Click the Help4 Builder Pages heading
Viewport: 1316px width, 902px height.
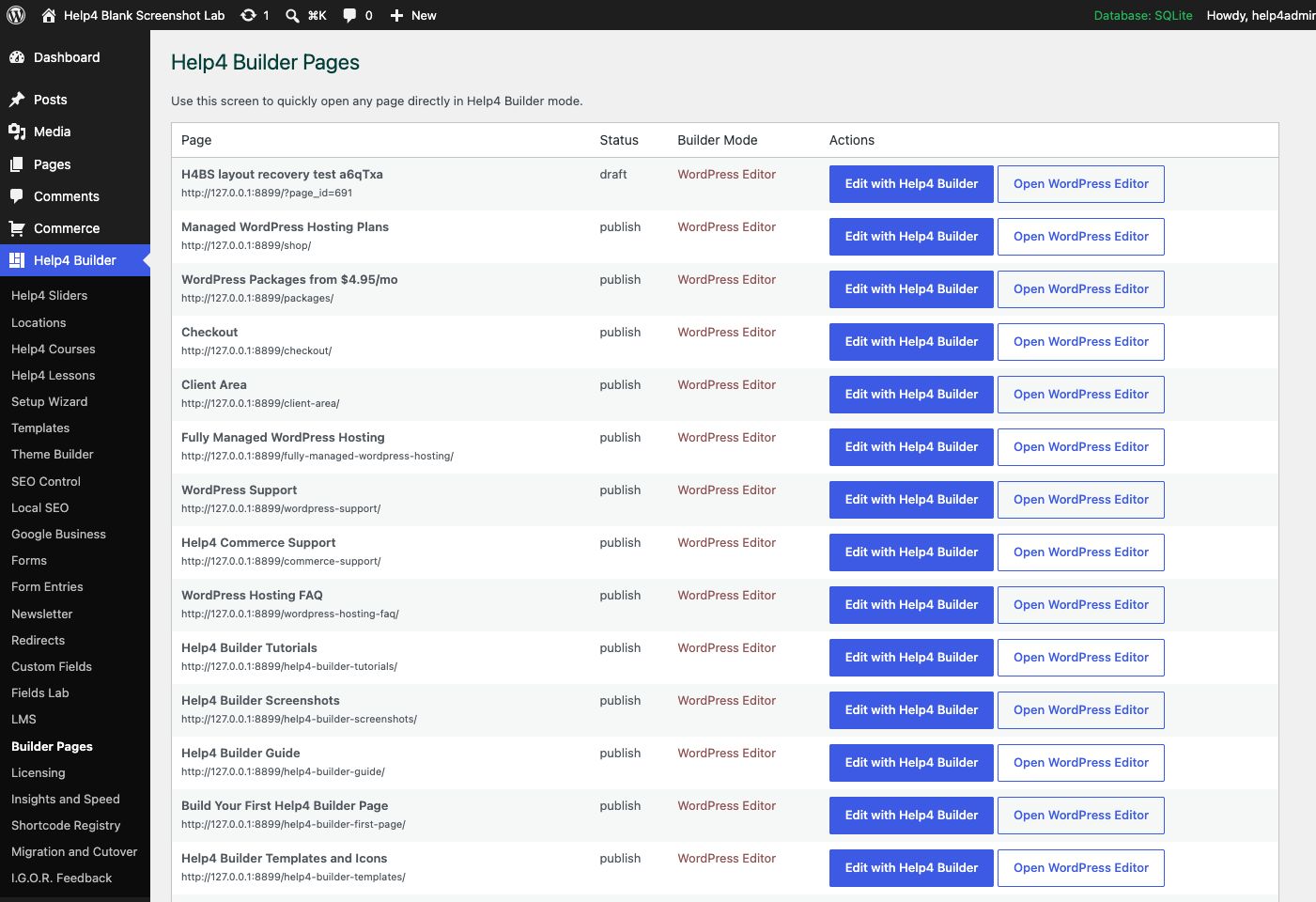point(265,62)
